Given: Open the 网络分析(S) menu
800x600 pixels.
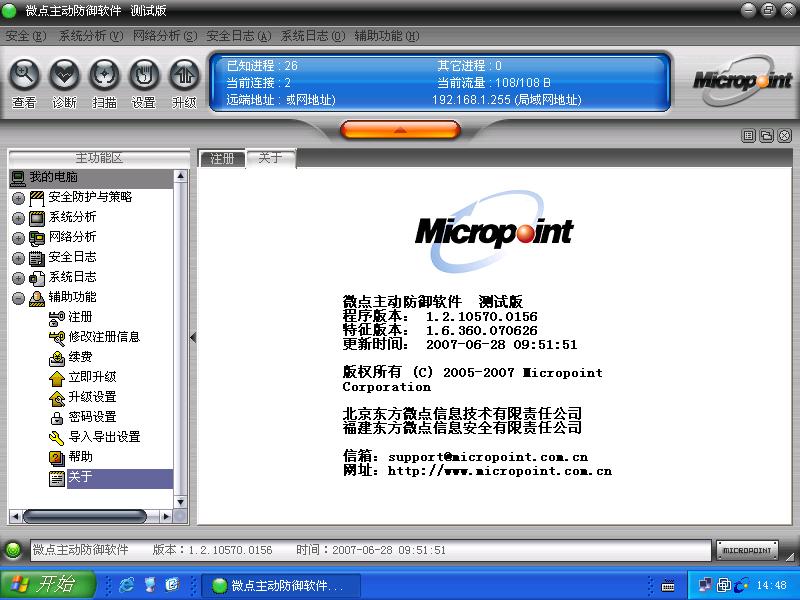Looking at the screenshot, I should (165, 36).
